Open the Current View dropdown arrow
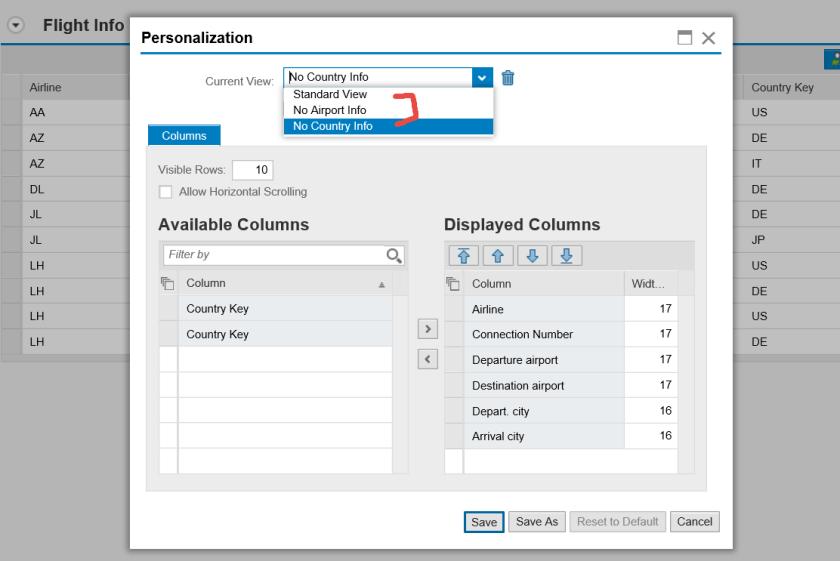The image size is (840, 561). [482, 77]
